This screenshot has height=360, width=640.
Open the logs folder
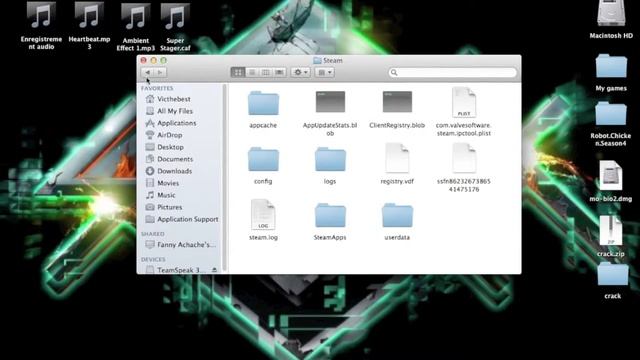click(x=330, y=159)
